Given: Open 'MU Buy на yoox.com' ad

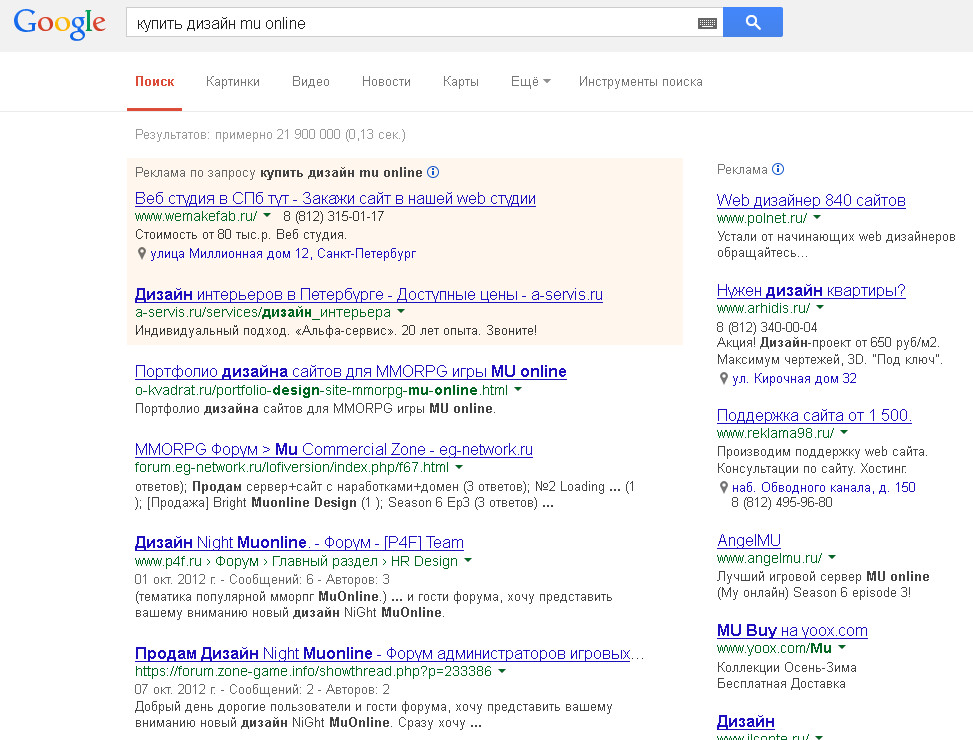Looking at the screenshot, I should (x=792, y=630).
